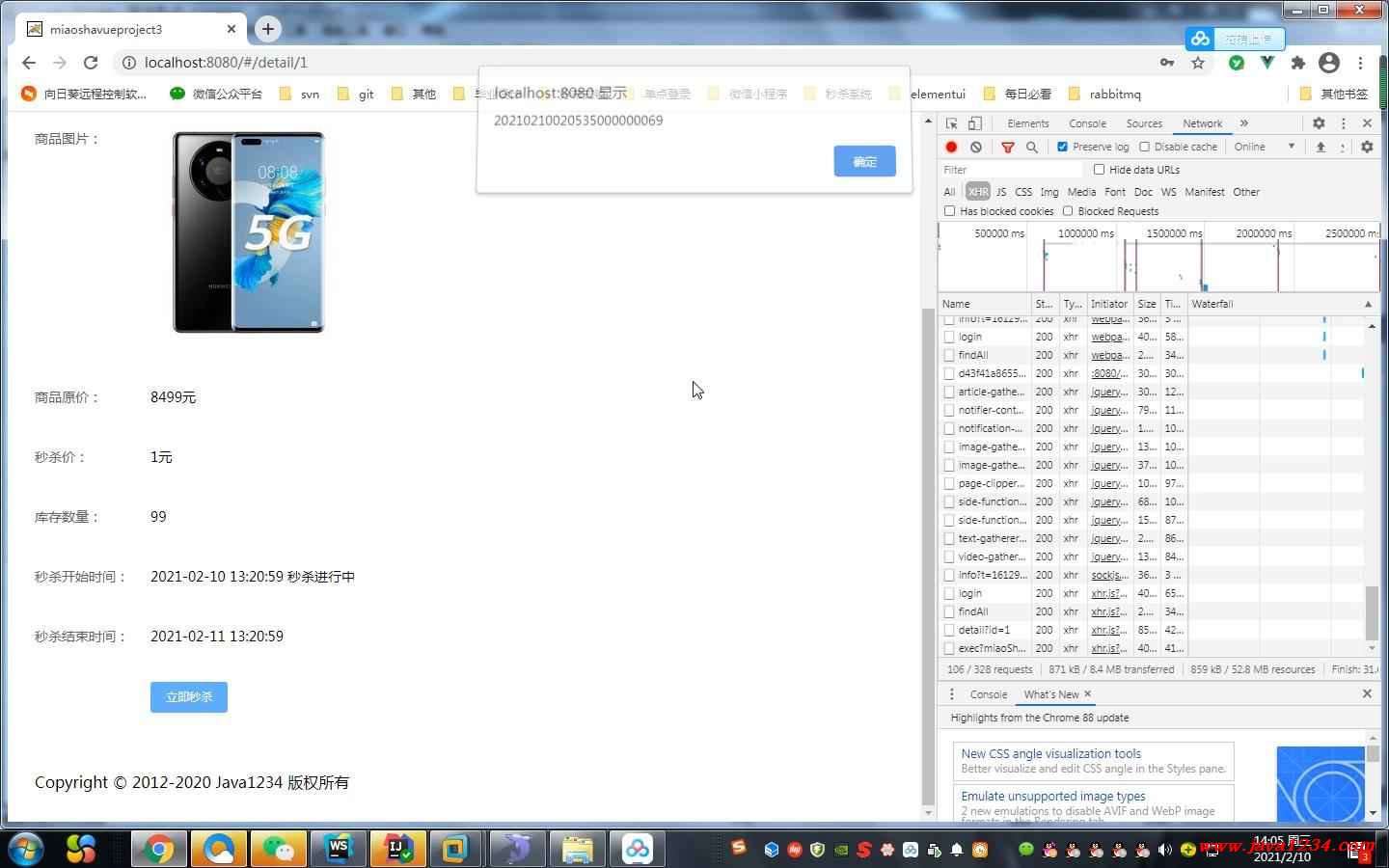Open the drawer three-dot menu beside Console
This screenshot has width=1389, height=868.
click(x=951, y=694)
